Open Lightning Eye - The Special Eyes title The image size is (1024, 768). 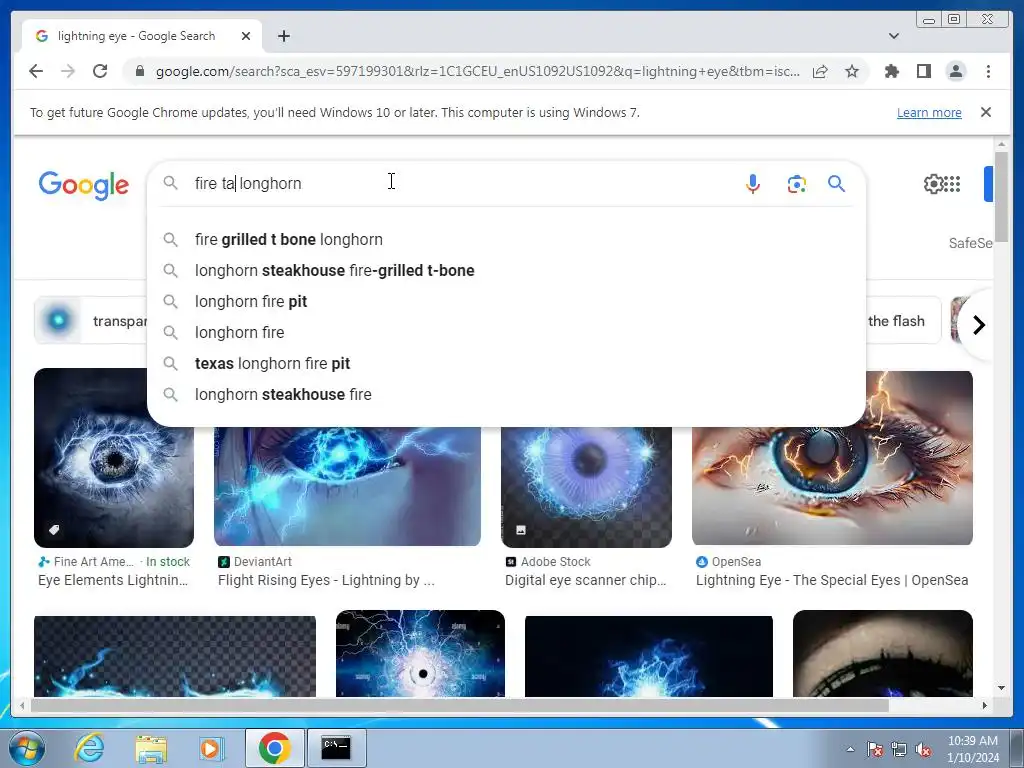(x=832, y=580)
